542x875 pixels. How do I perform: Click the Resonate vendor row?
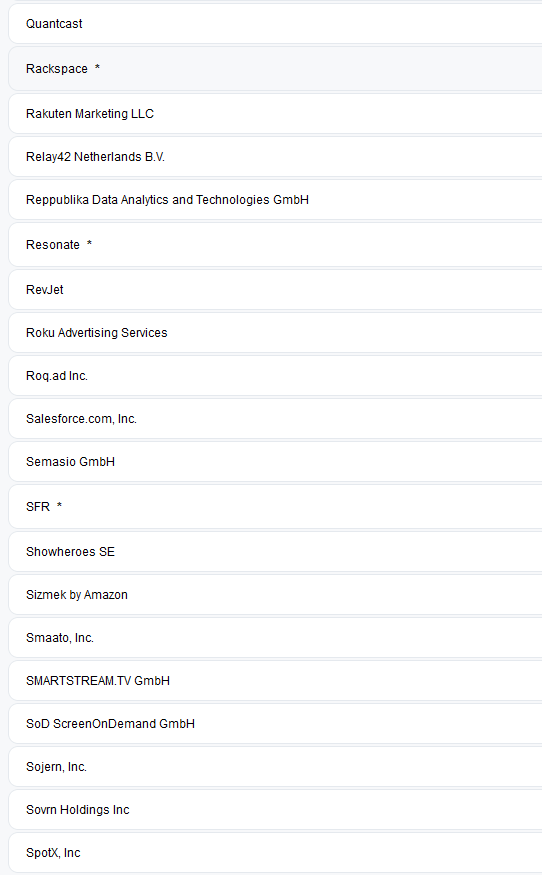coord(276,244)
